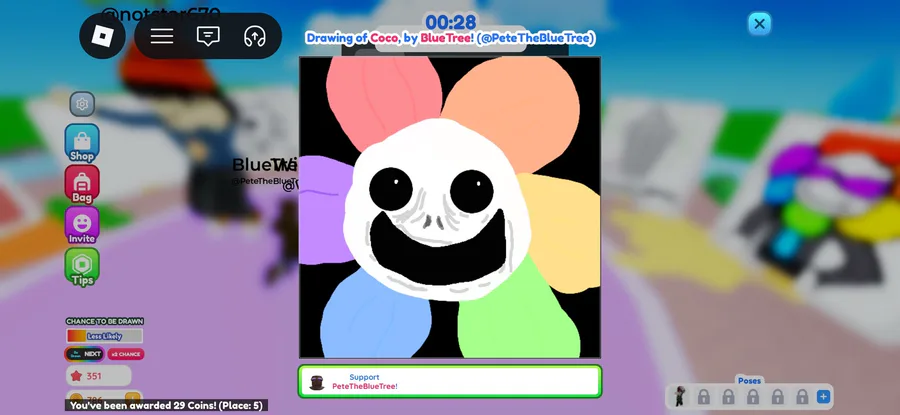
Task: Open the chat bubble icon
Action: (208, 36)
